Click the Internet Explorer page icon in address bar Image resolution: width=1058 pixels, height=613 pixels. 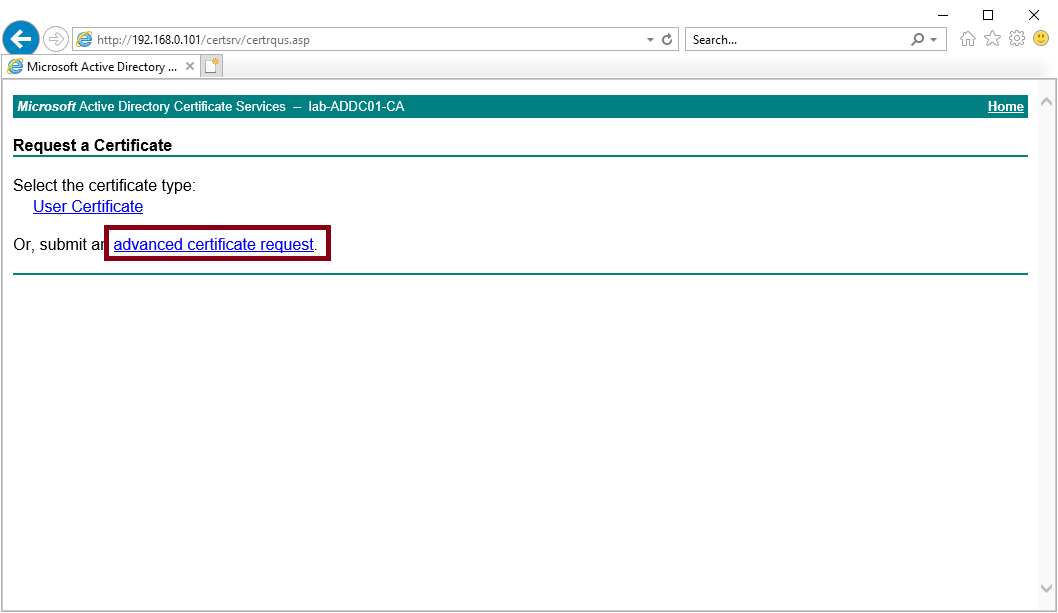[84, 40]
